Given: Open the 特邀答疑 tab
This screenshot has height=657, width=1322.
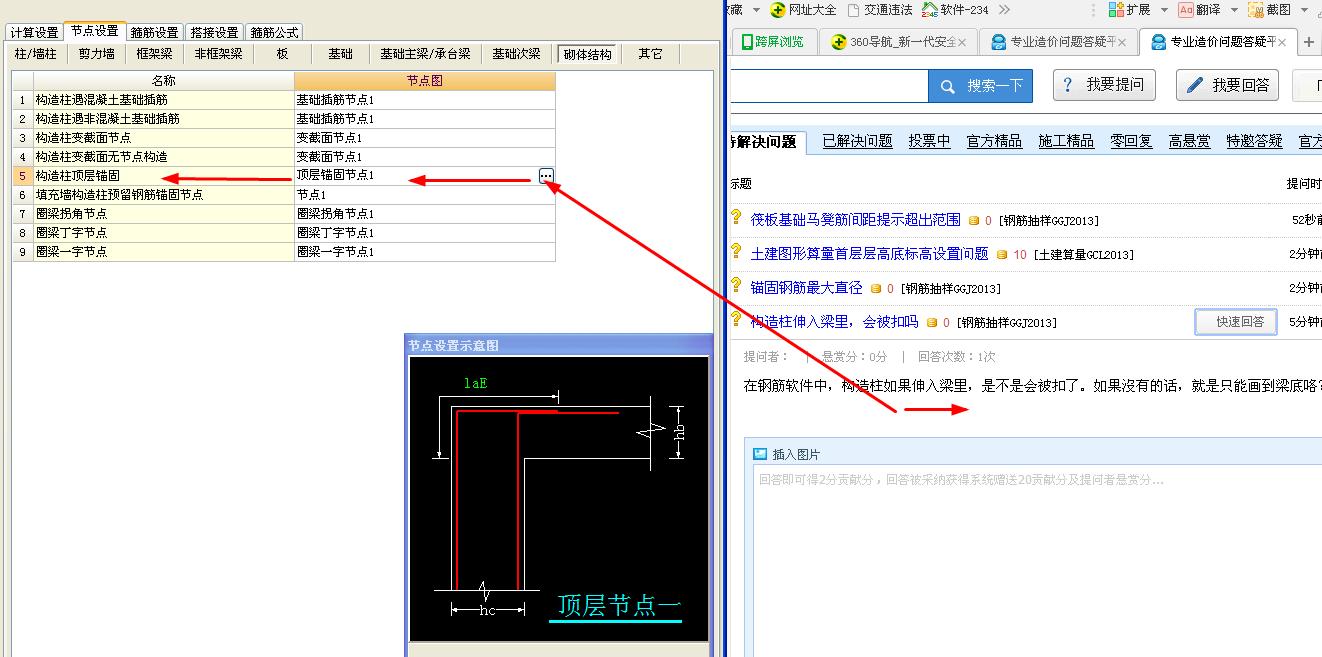Looking at the screenshot, I should click(1254, 141).
